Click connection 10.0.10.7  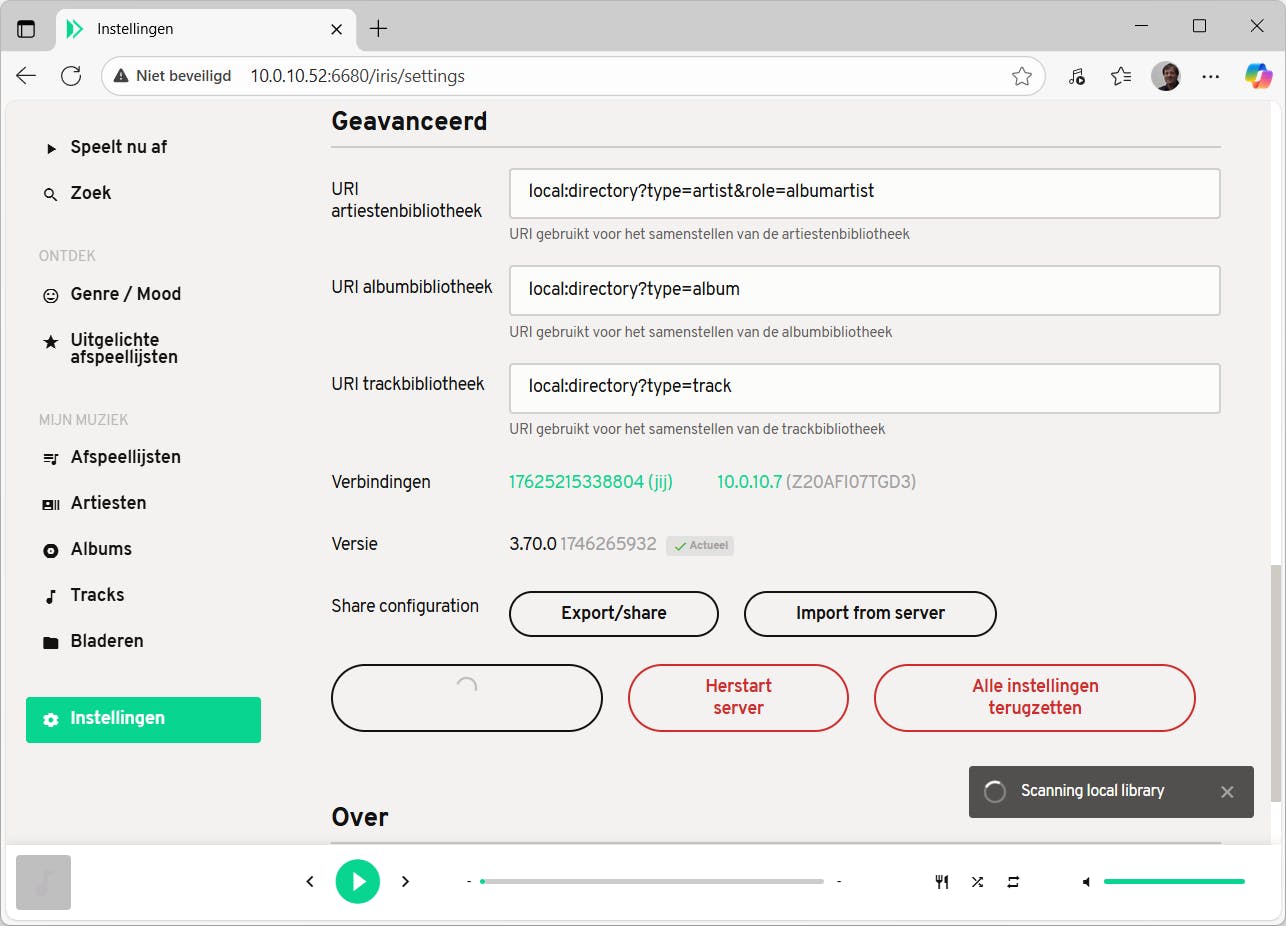pyautogui.click(x=749, y=482)
